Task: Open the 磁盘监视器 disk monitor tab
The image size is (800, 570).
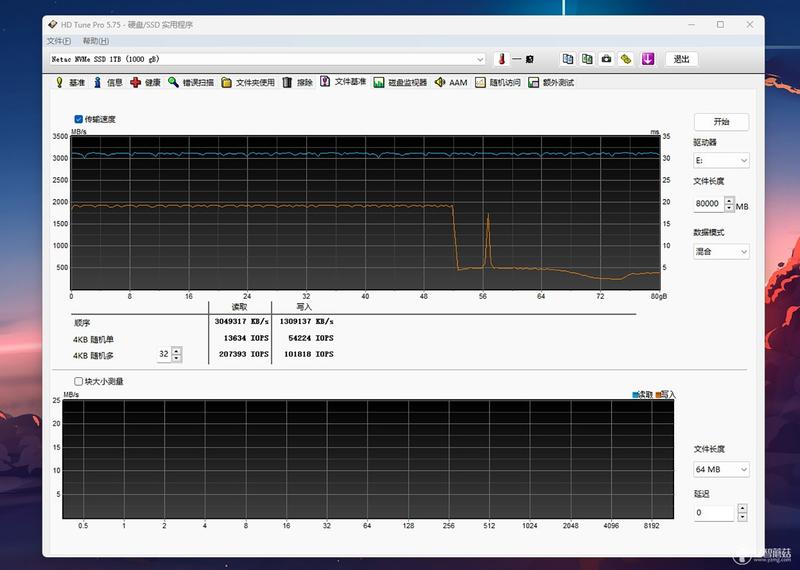Action: pyautogui.click(x=401, y=82)
